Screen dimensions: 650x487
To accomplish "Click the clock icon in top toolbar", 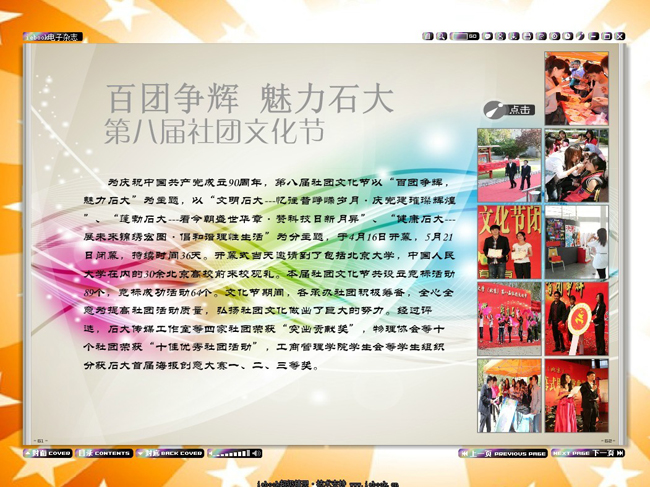I will click(x=567, y=36).
